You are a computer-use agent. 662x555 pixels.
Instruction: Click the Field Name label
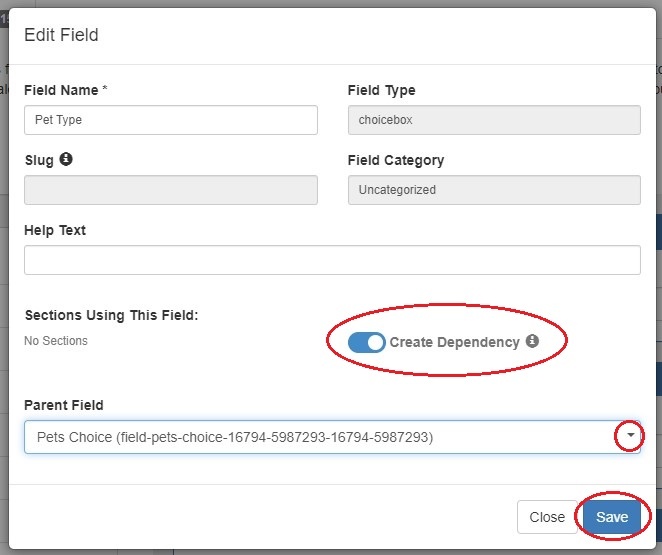point(61,90)
